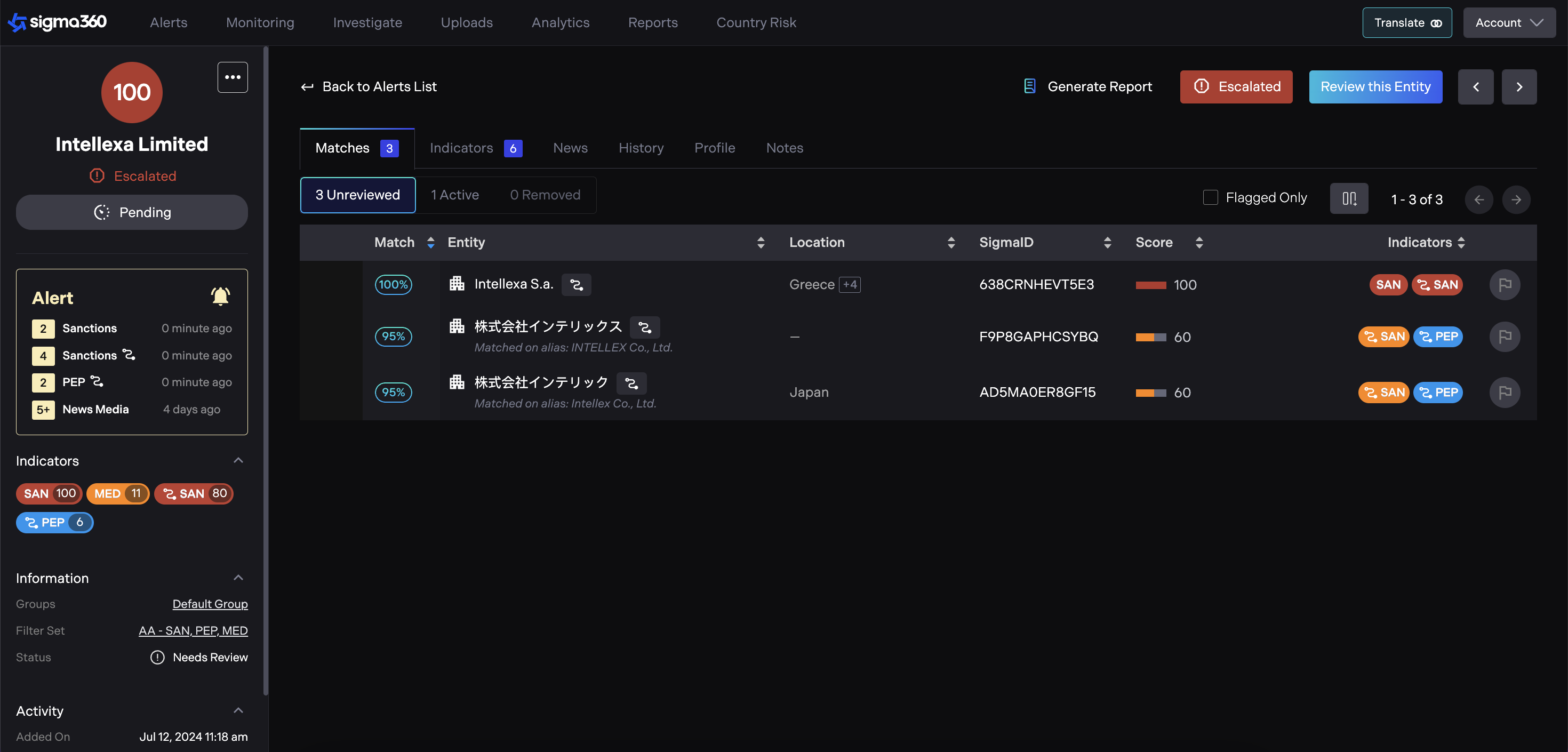
Task: Switch to the Indicators tab
Action: pos(475,148)
